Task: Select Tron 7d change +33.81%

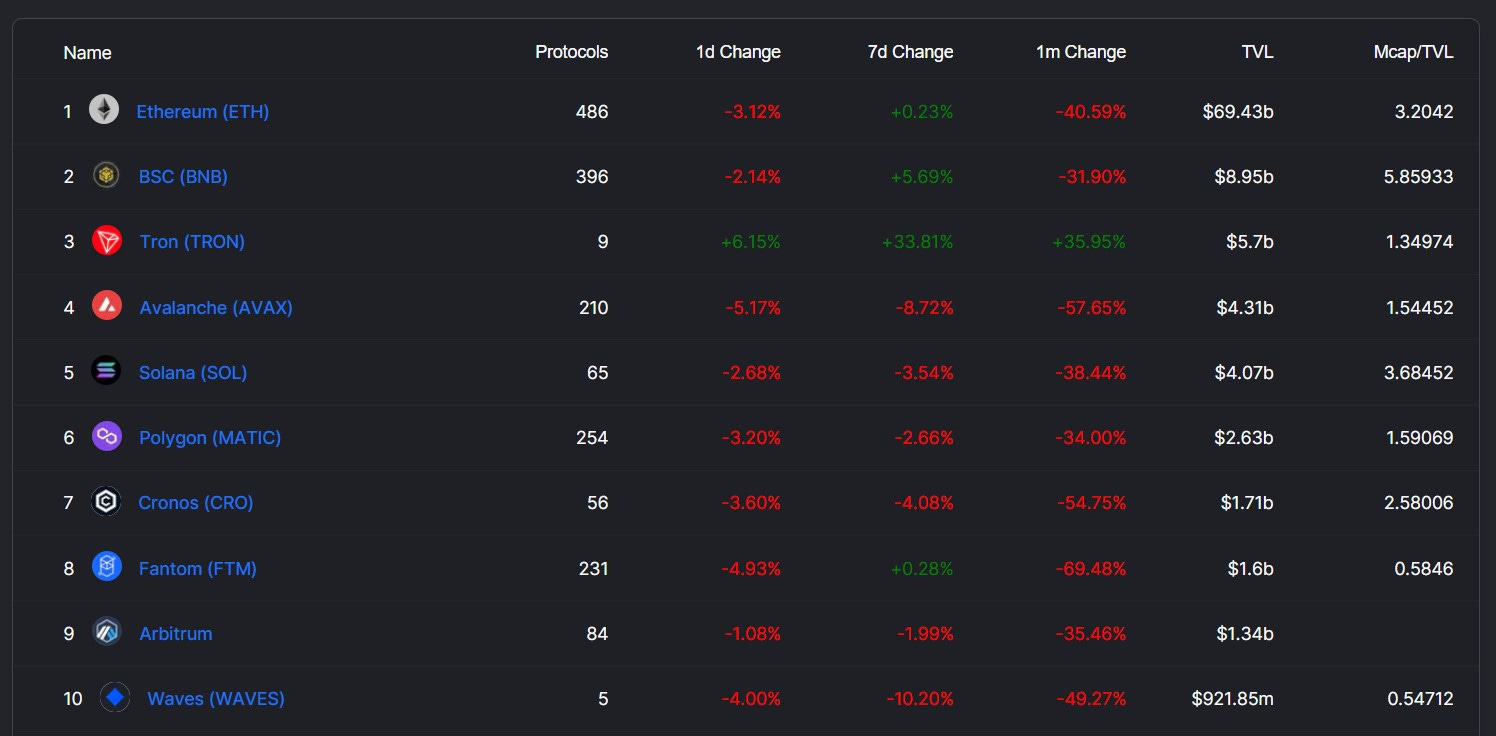Action: 918,242
